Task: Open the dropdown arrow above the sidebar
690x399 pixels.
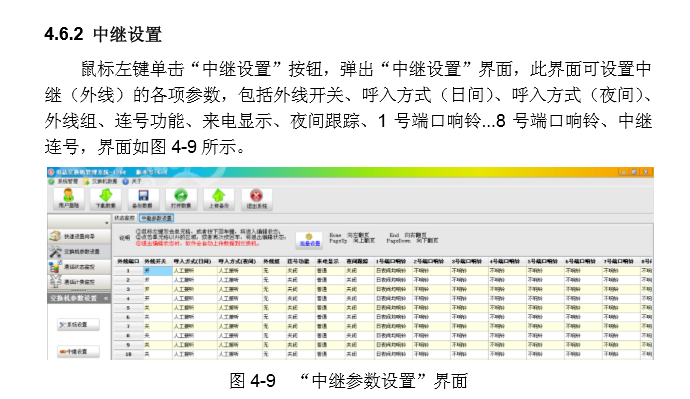Action: [x=106, y=223]
